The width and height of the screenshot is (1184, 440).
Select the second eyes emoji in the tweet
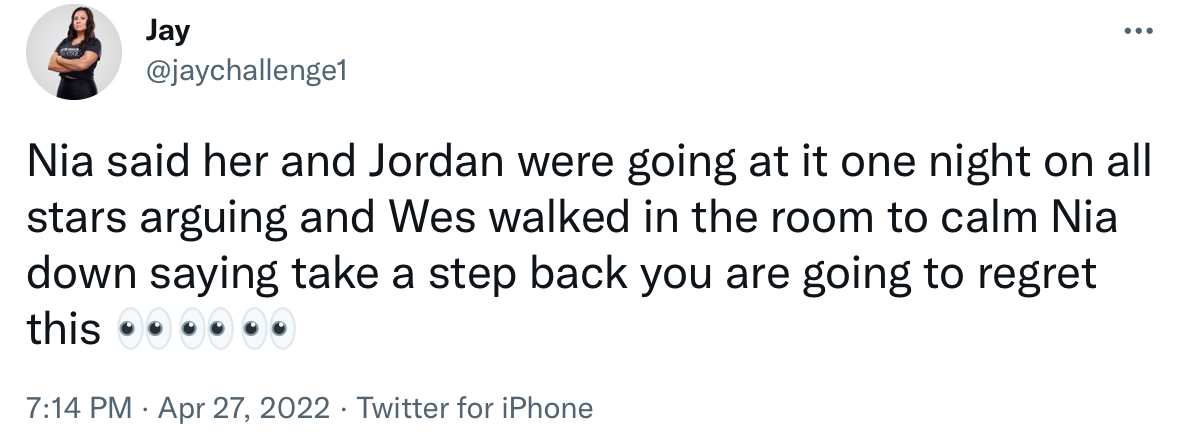coord(205,329)
